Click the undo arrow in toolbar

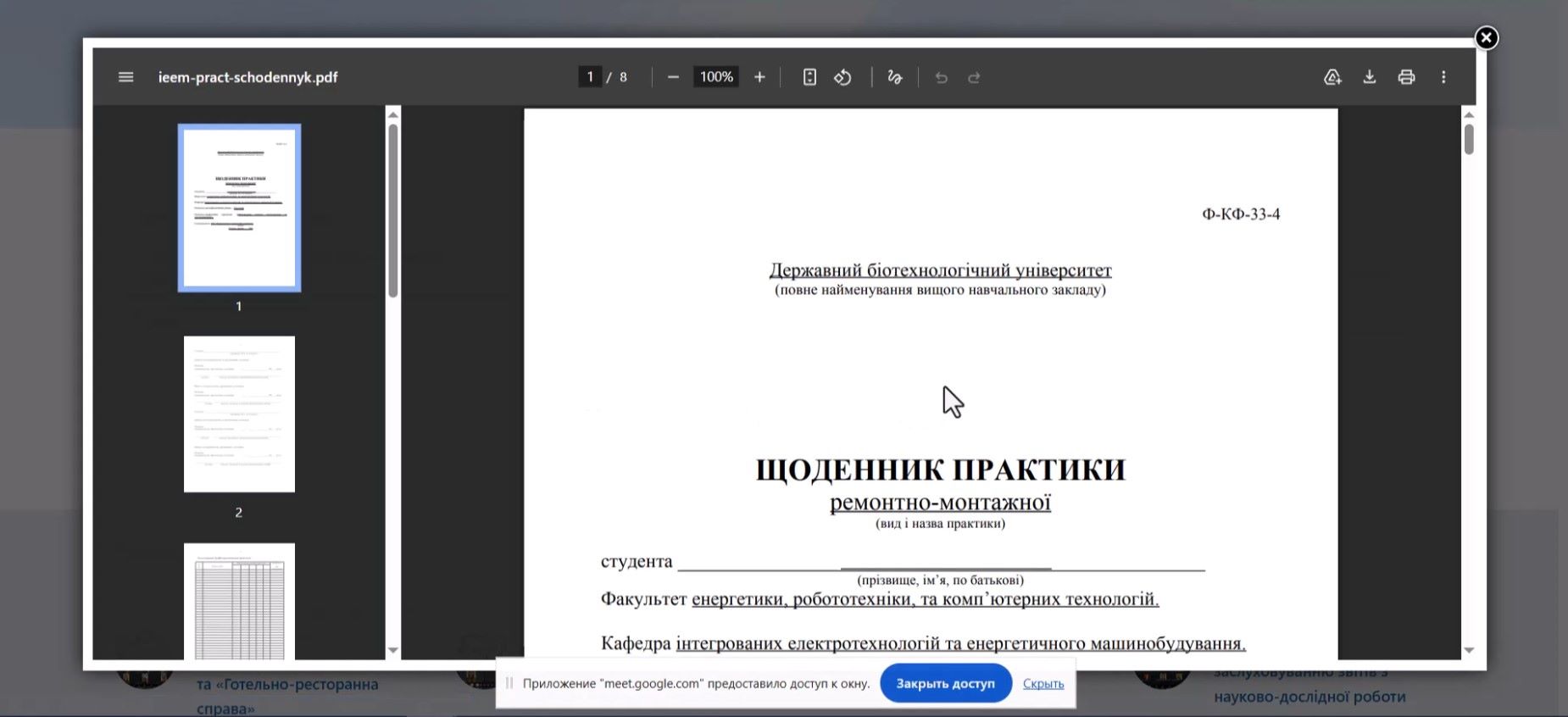click(x=941, y=77)
